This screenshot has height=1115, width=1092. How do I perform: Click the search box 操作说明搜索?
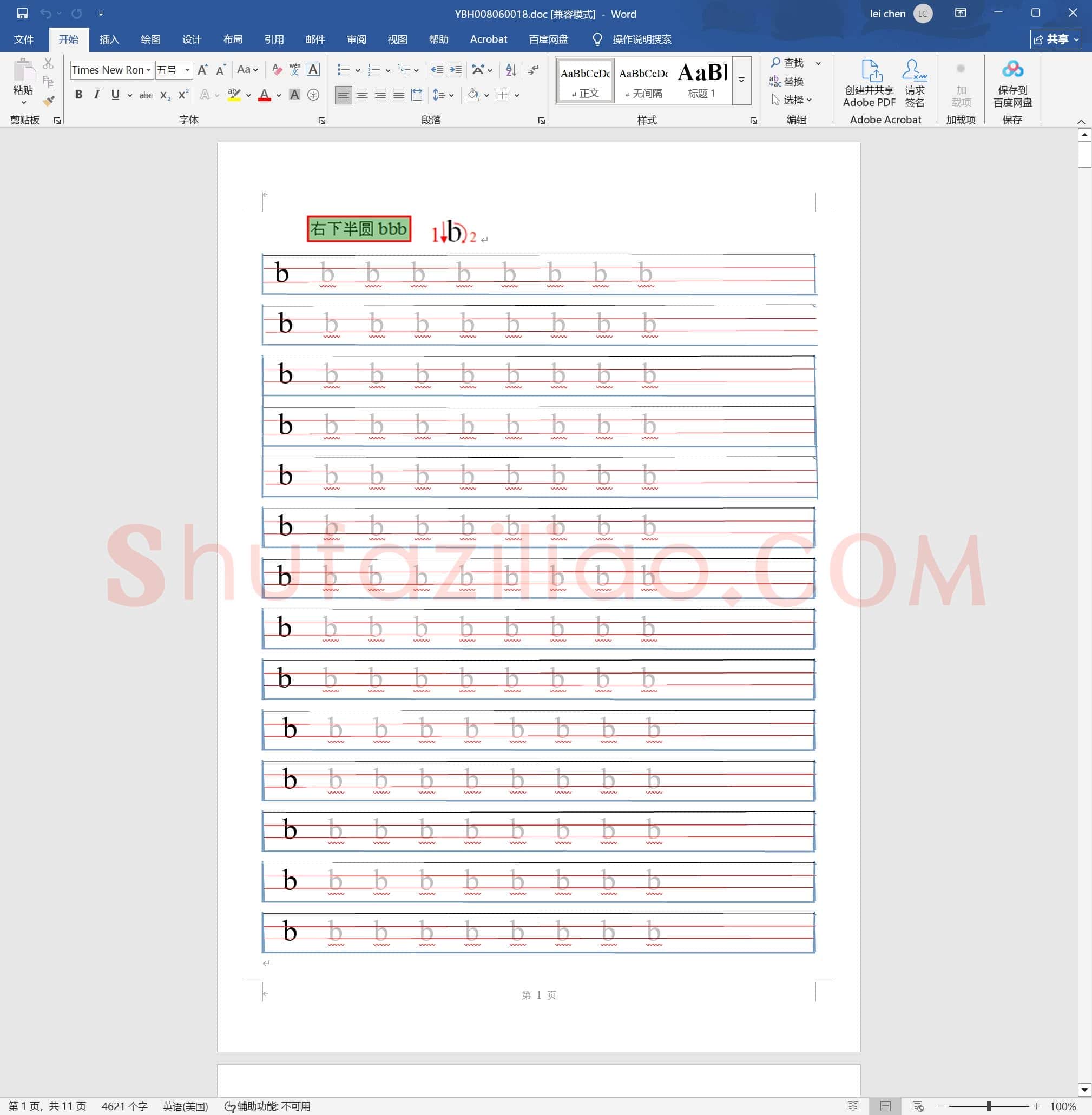coord(642,39)
